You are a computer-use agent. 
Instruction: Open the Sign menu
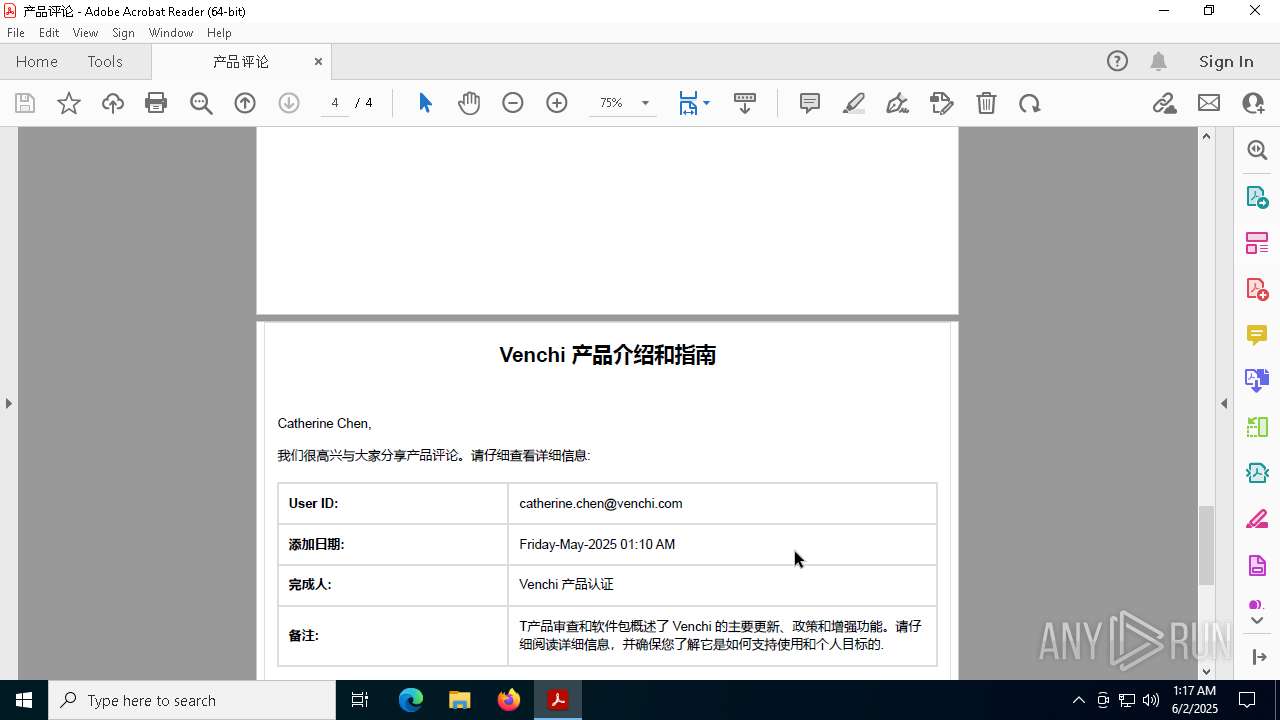pos(123,33)
